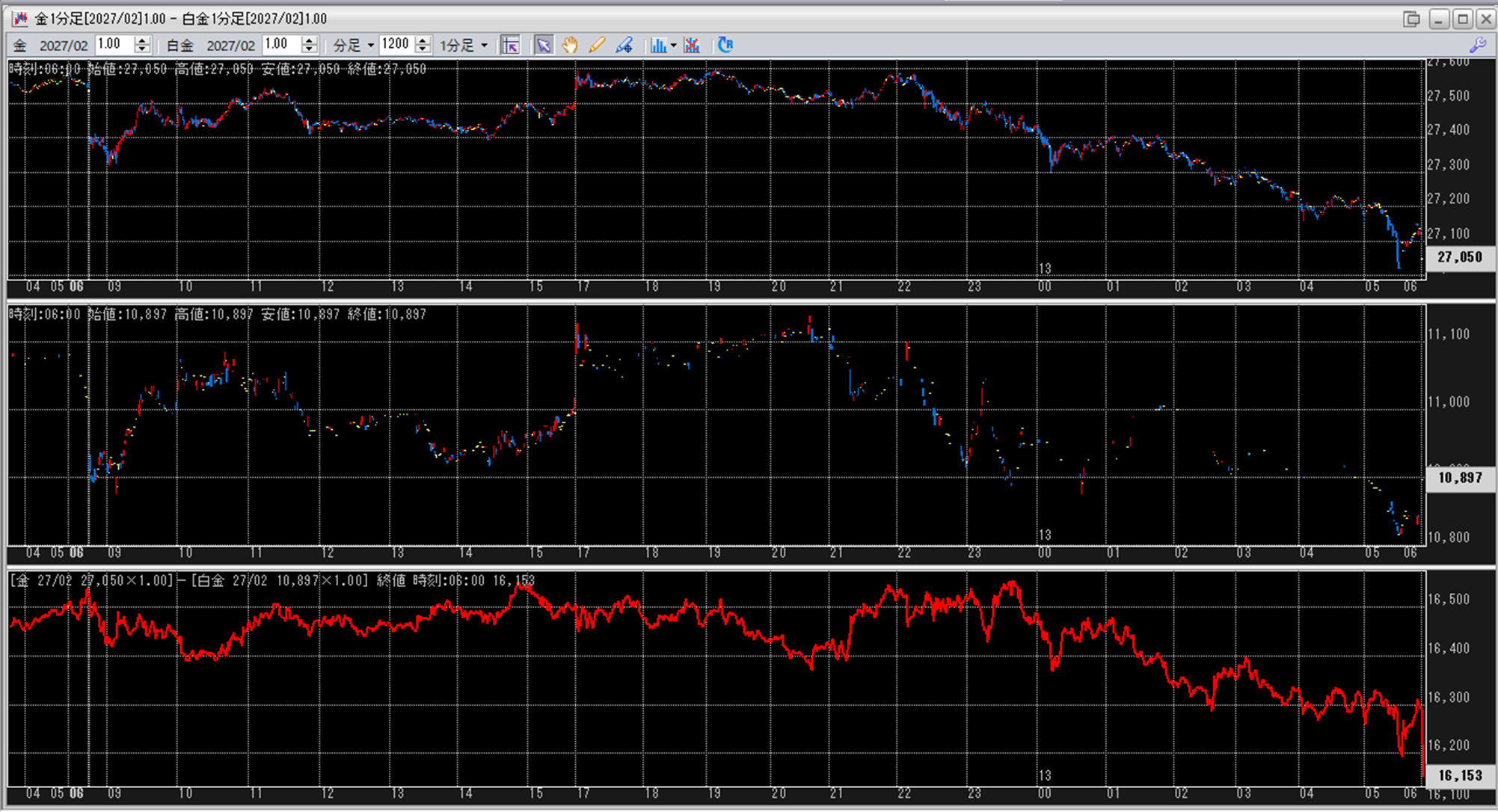The height and width of the screenshot is (812, 1498).
Task: Toggle the crosshair chart cursor button
Action: point(510,45)
